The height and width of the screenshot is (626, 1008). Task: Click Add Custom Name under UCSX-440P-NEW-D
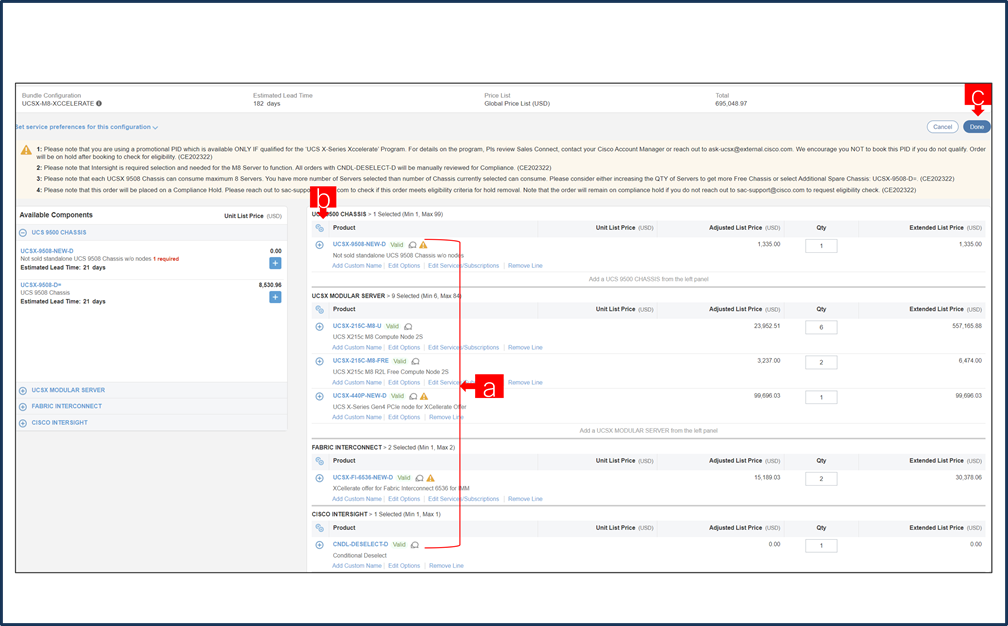click(357, 417)
